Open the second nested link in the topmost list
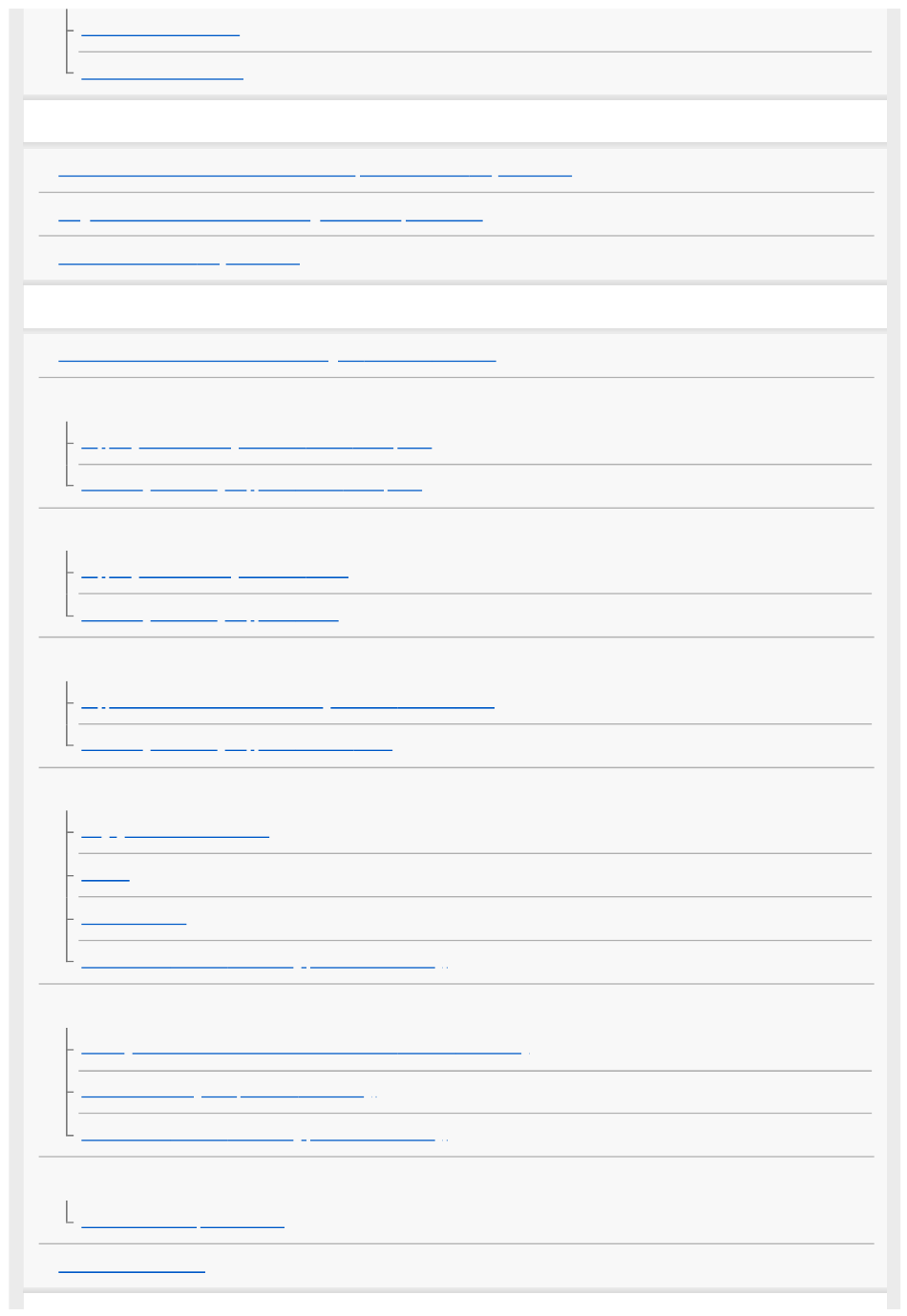Viewport: 907px width, 1316px height. (162, 74)
